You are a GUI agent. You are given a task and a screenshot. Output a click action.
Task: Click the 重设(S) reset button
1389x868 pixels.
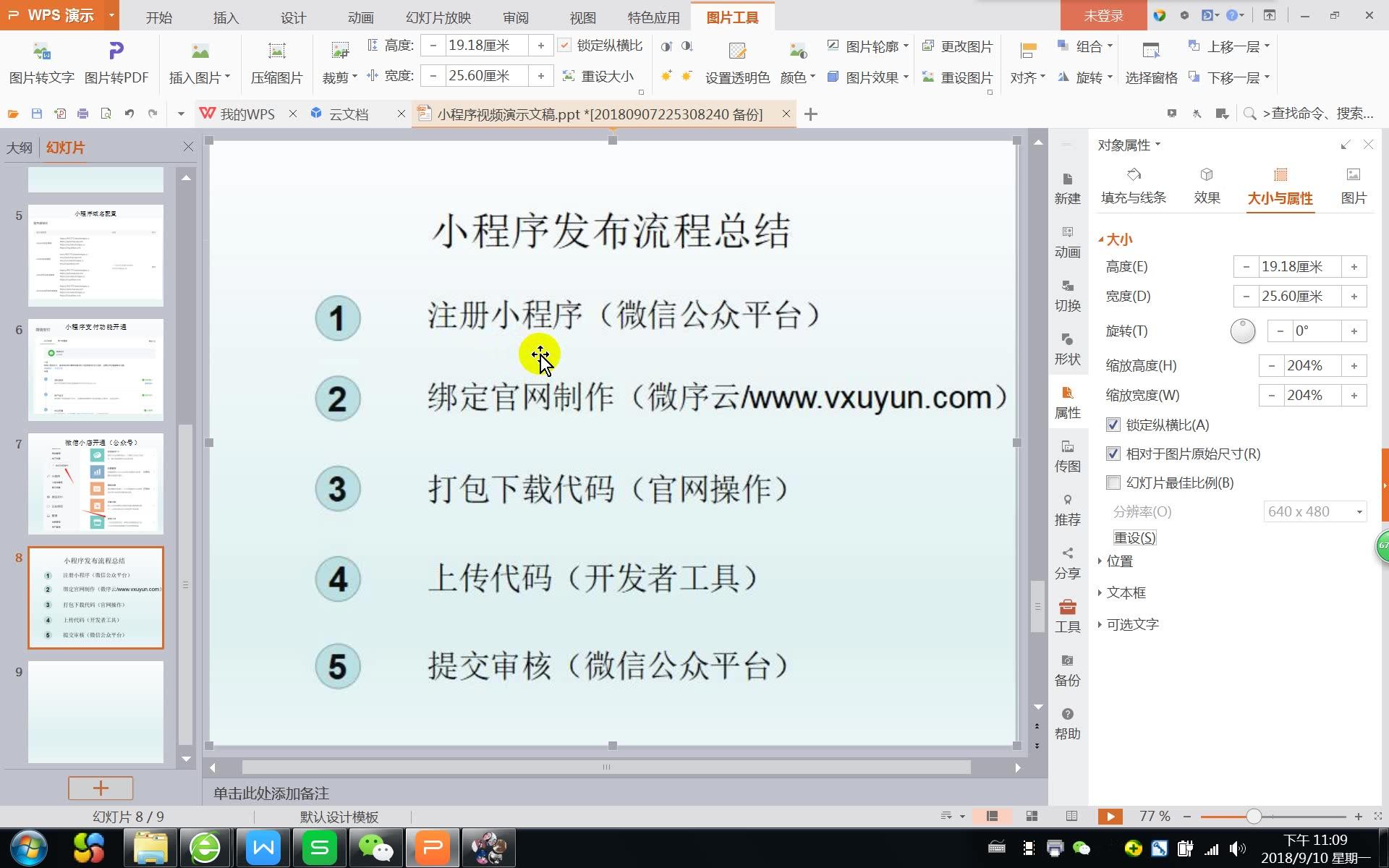tap(1134, 537)
